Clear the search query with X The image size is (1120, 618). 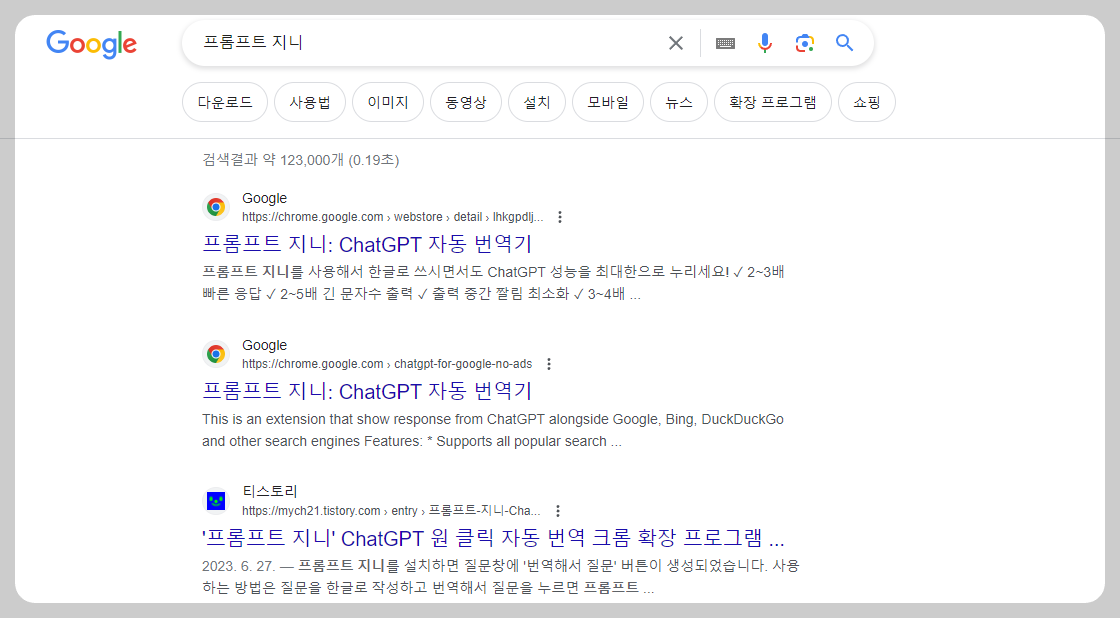676,44
